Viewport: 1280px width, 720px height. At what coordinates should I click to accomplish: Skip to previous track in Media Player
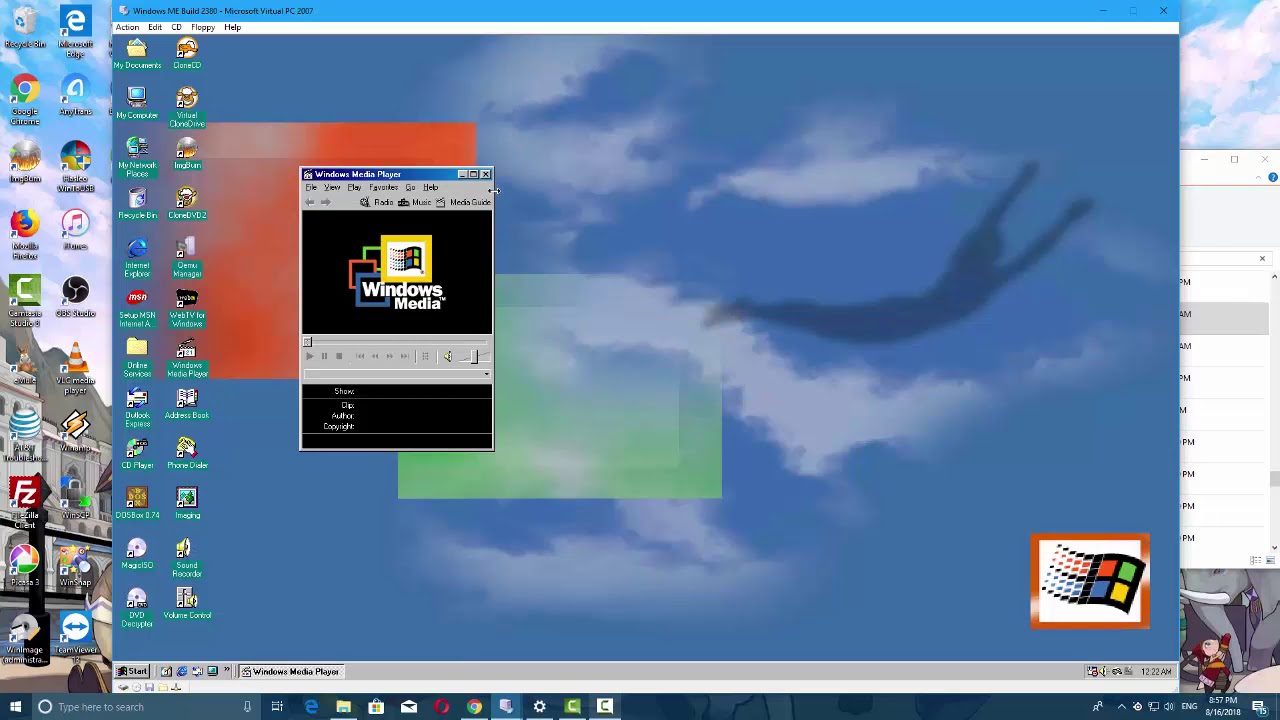pos(360,356)
